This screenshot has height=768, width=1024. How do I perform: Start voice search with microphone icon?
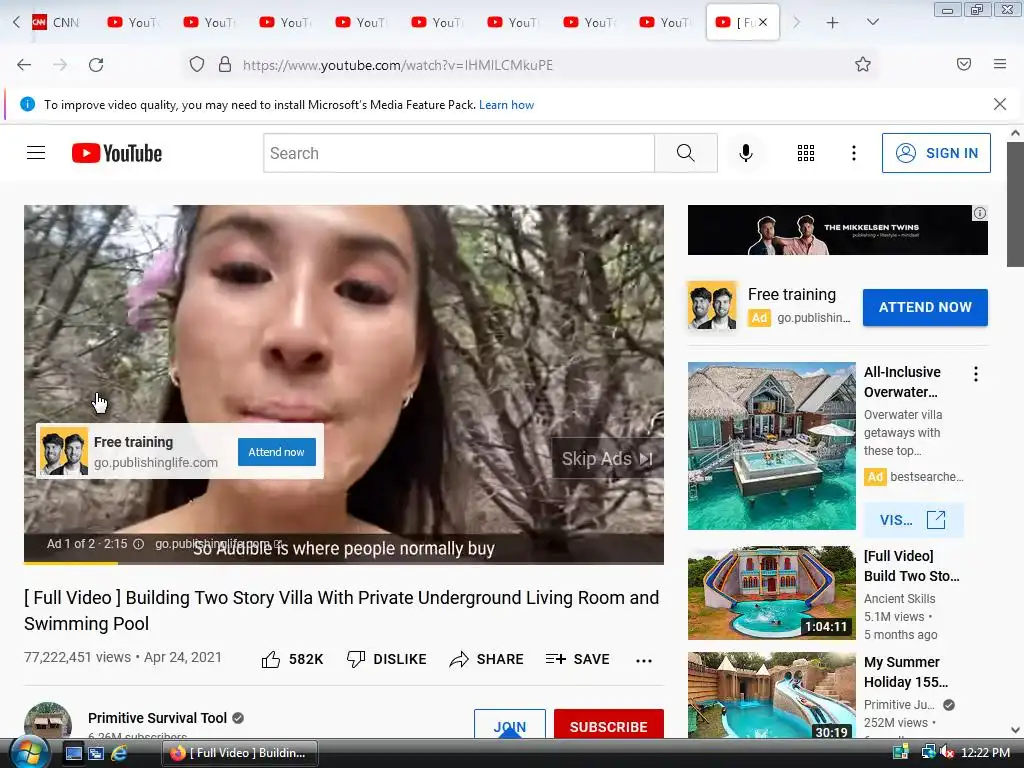click(x=746, y=153)
